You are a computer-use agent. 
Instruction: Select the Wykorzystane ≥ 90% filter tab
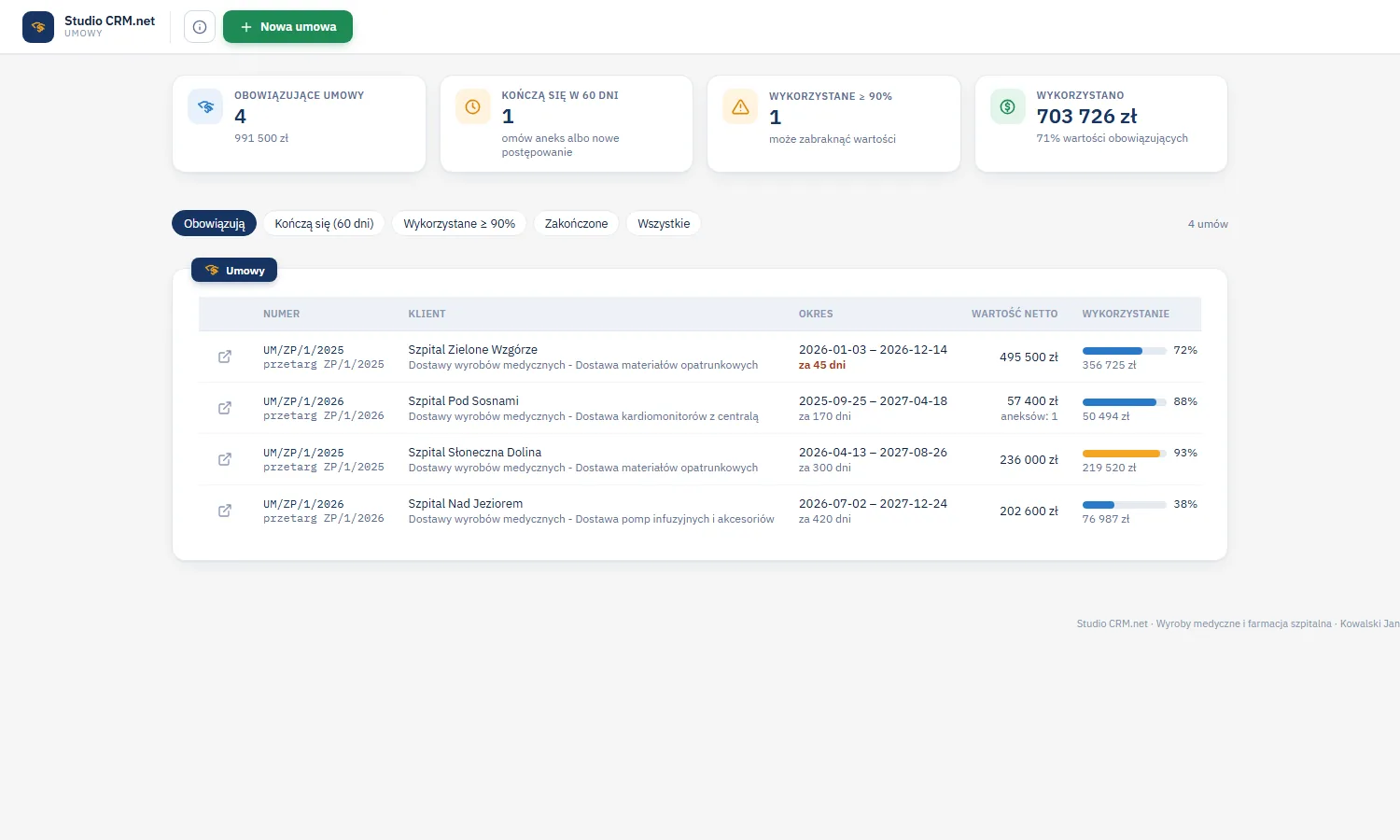459,223
